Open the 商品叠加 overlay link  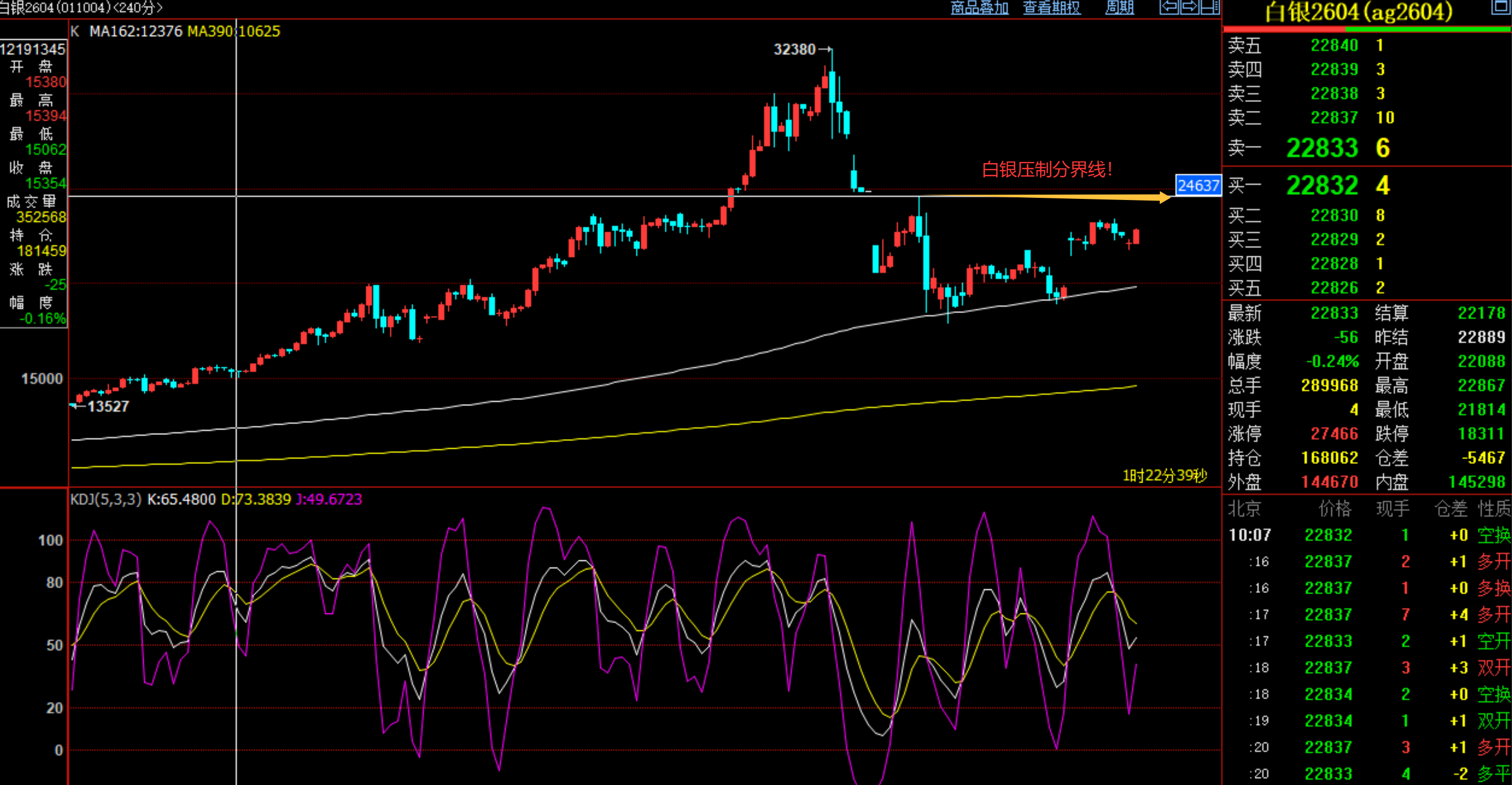point(979,8)
